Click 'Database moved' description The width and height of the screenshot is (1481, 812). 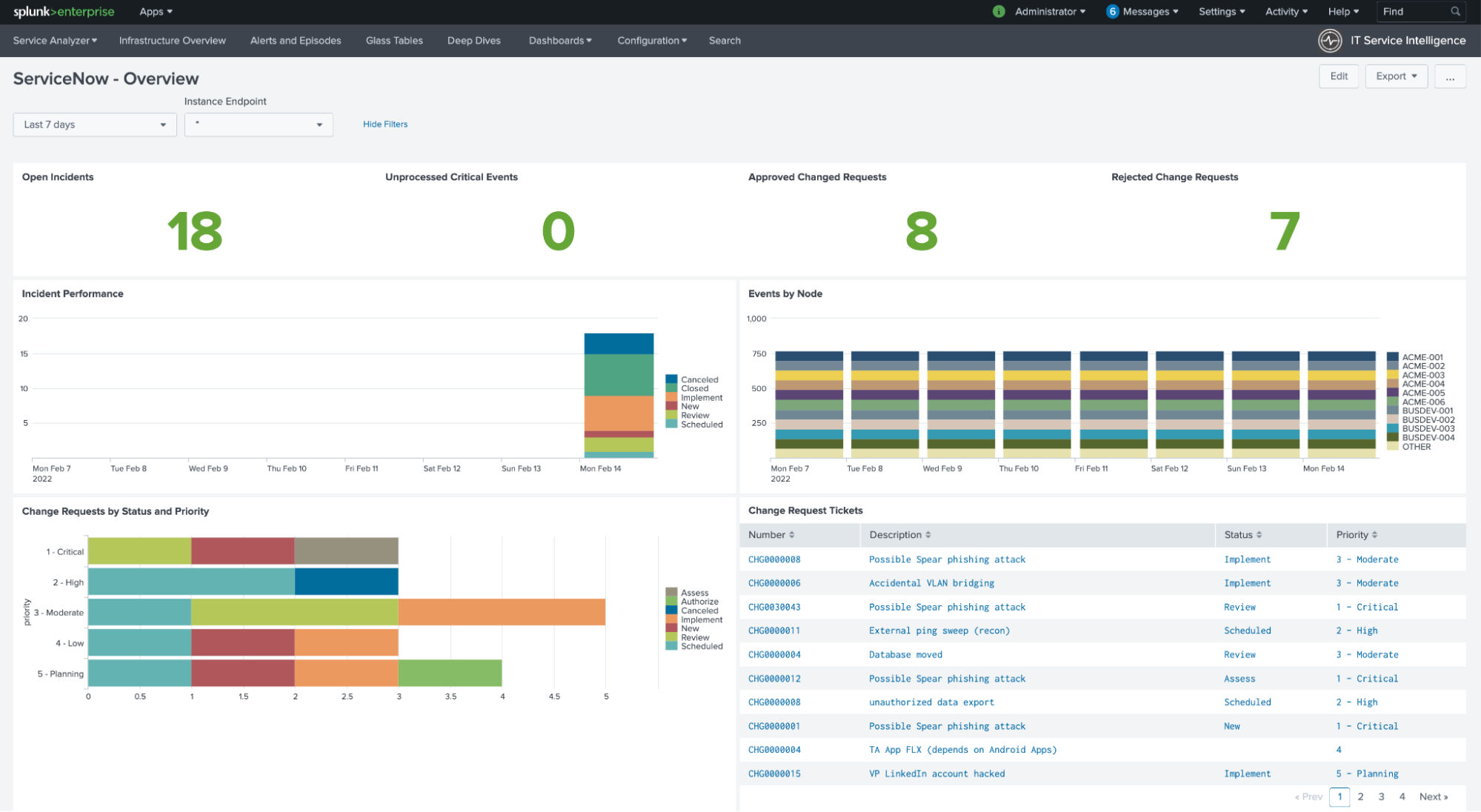click(x=905, y=654)
